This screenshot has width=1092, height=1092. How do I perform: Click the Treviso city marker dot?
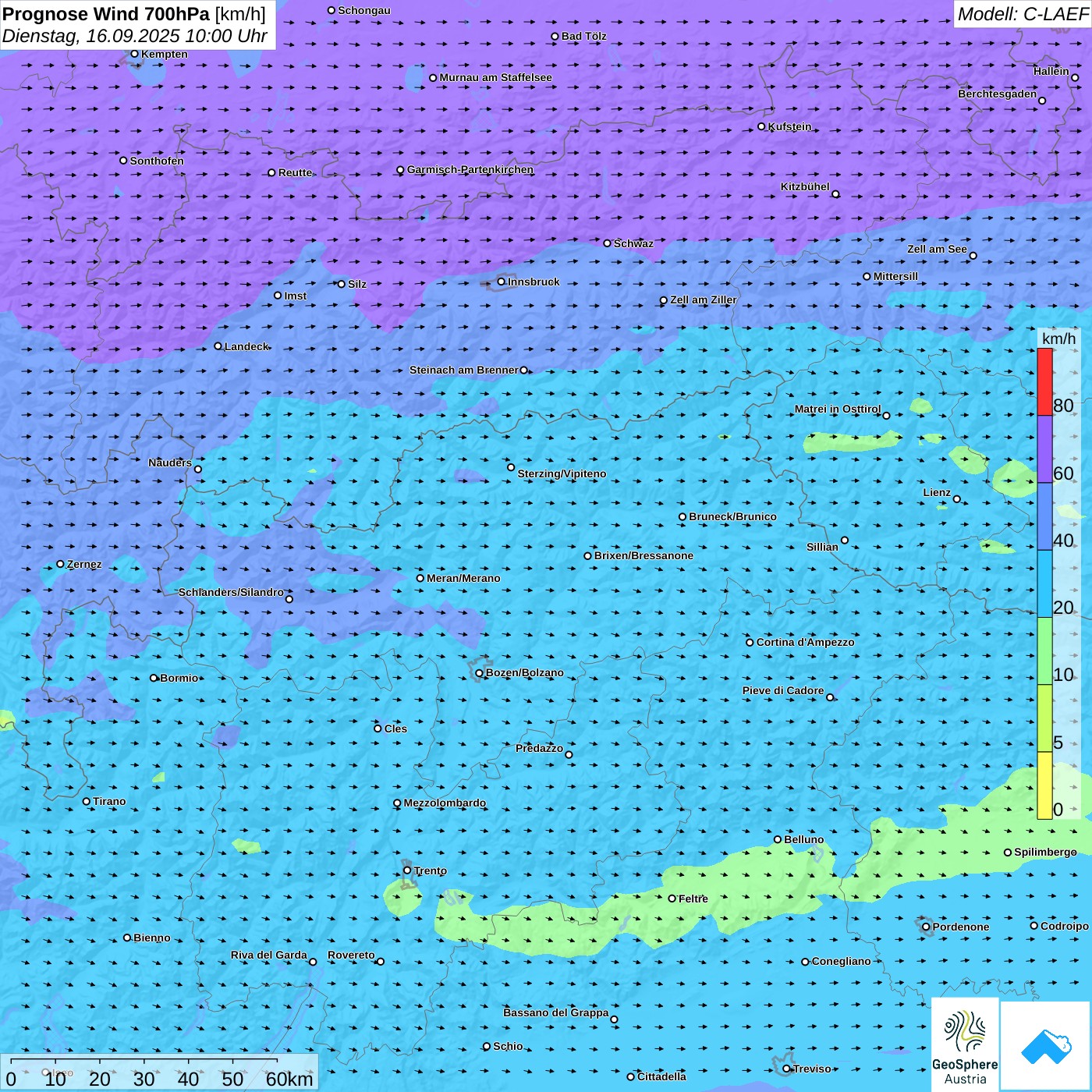point(786,1069)
